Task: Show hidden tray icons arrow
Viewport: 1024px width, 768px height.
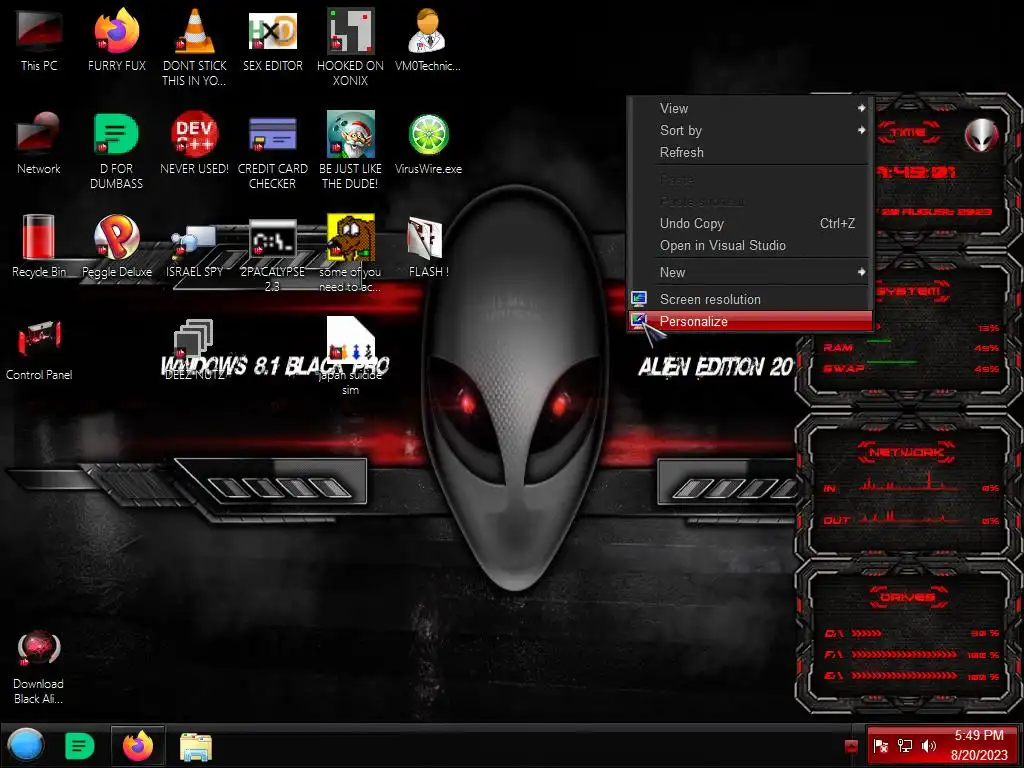Action: click(851, 746)
